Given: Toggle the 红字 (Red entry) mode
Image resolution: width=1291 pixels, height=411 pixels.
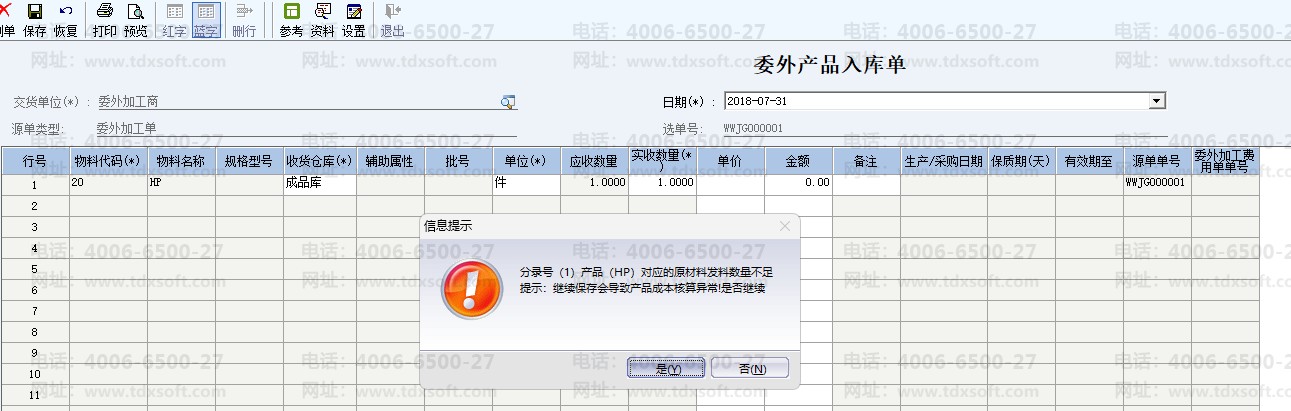Looking at the screenshot, I should click(x=175, y=20).
